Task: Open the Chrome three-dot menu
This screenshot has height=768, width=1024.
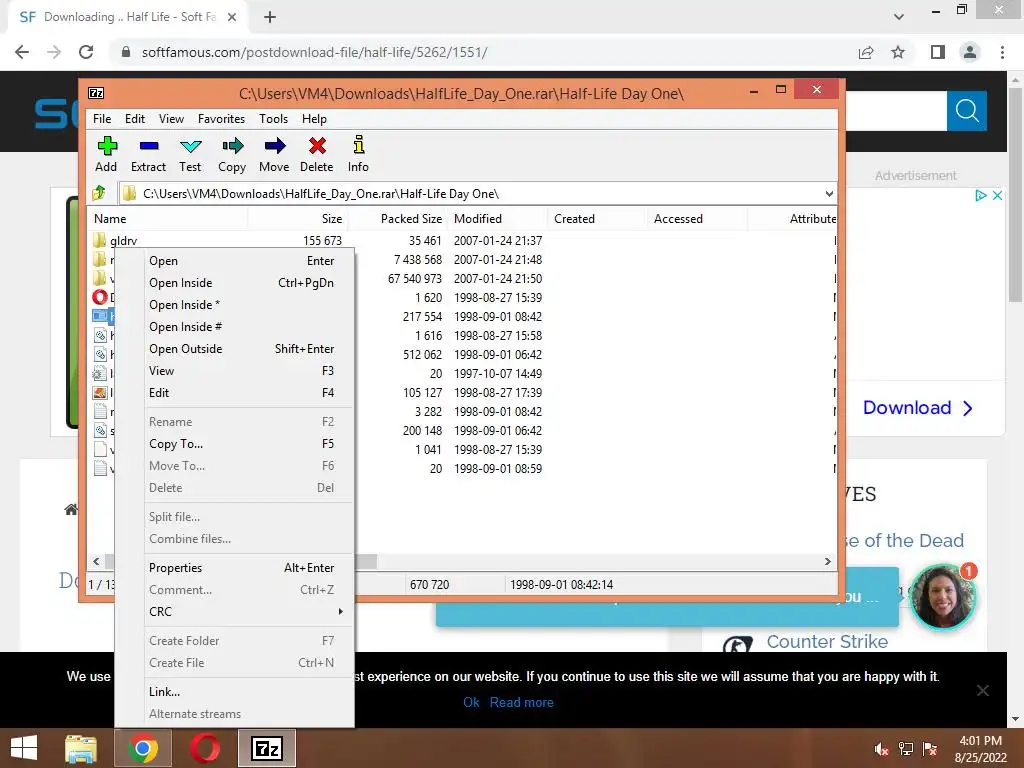Action: point(1002,52)
